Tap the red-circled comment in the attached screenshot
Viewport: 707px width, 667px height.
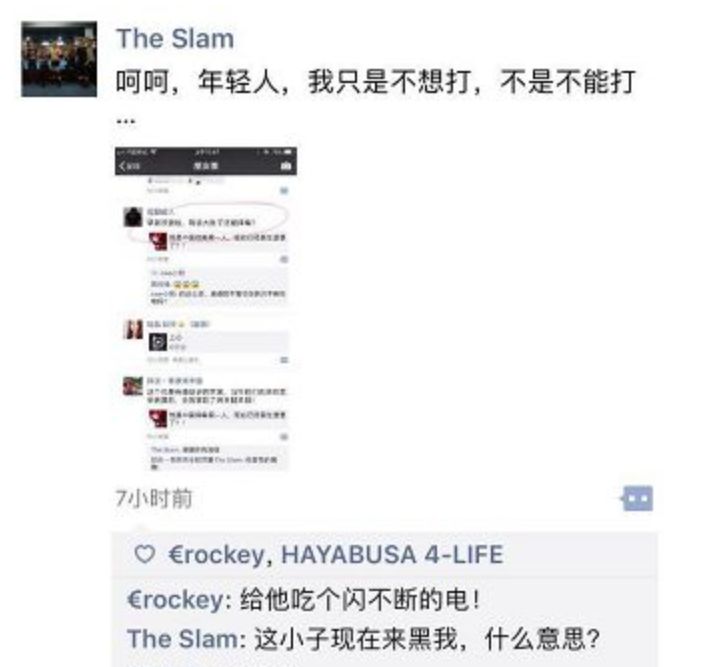[x=205, y=218]
